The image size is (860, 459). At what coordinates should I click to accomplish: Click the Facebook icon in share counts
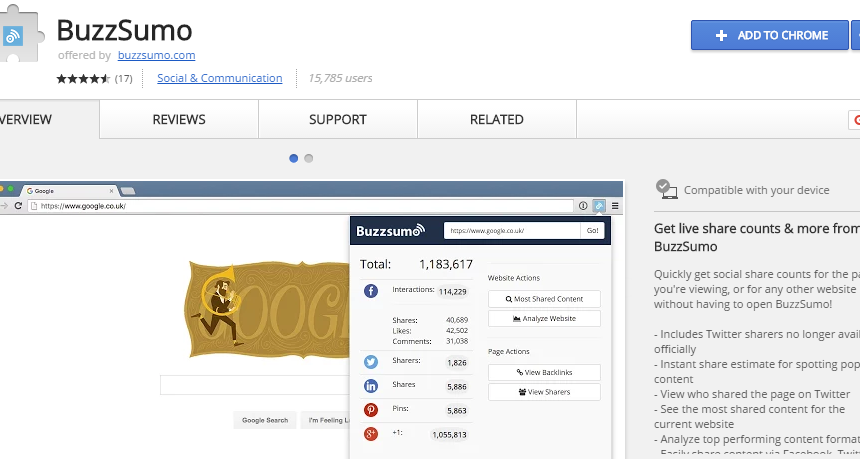tap(371, 291)
